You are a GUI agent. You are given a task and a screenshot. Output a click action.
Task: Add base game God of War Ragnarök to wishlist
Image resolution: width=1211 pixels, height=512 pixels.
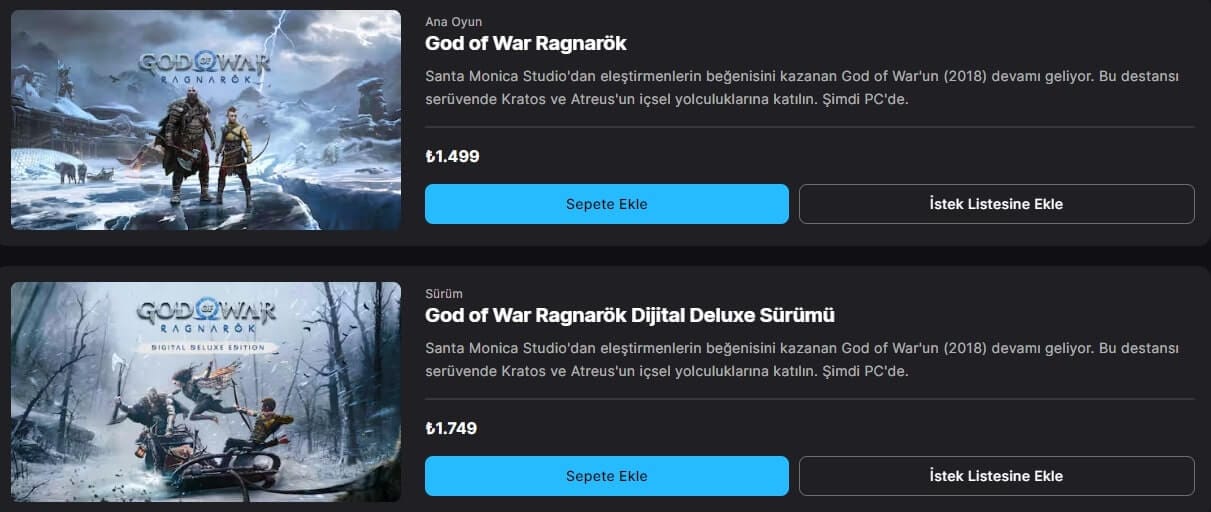coord(996,204)
